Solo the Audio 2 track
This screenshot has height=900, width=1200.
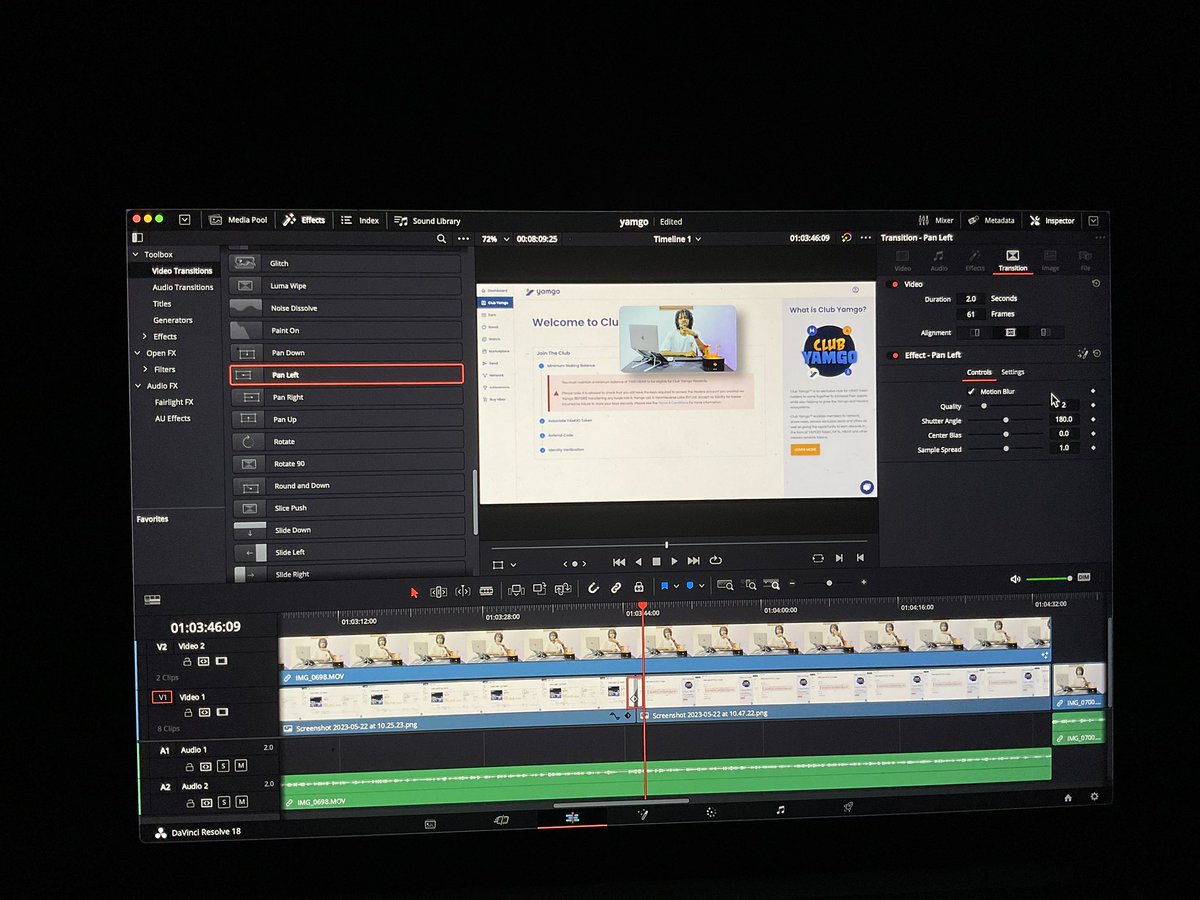[x=224, y=802]
